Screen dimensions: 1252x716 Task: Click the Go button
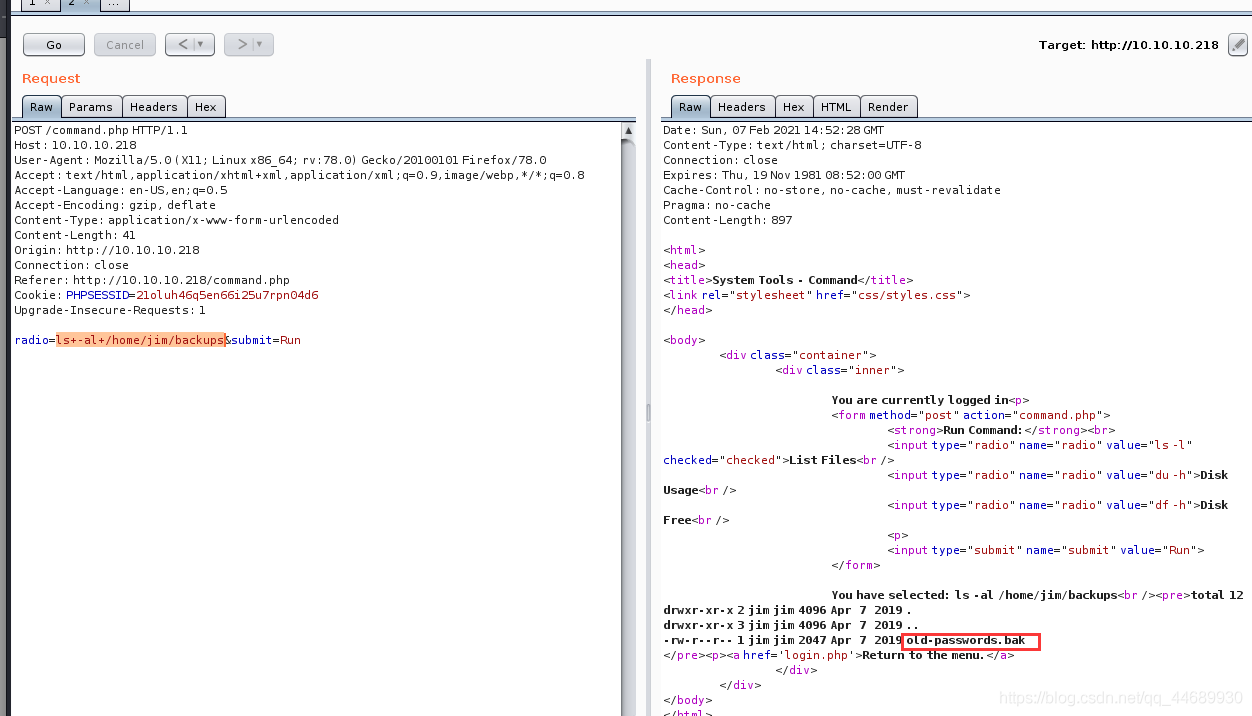(54, 44)
